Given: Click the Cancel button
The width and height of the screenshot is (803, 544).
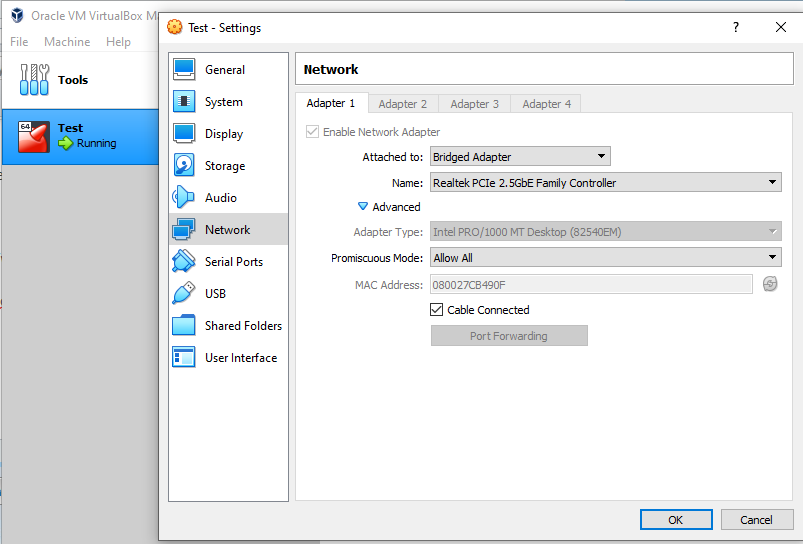Looking at the screenshot, I should pos(756,520).
